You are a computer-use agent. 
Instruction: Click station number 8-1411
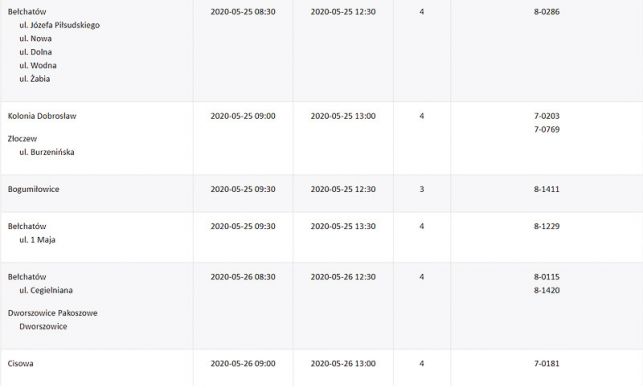(547, 189)
